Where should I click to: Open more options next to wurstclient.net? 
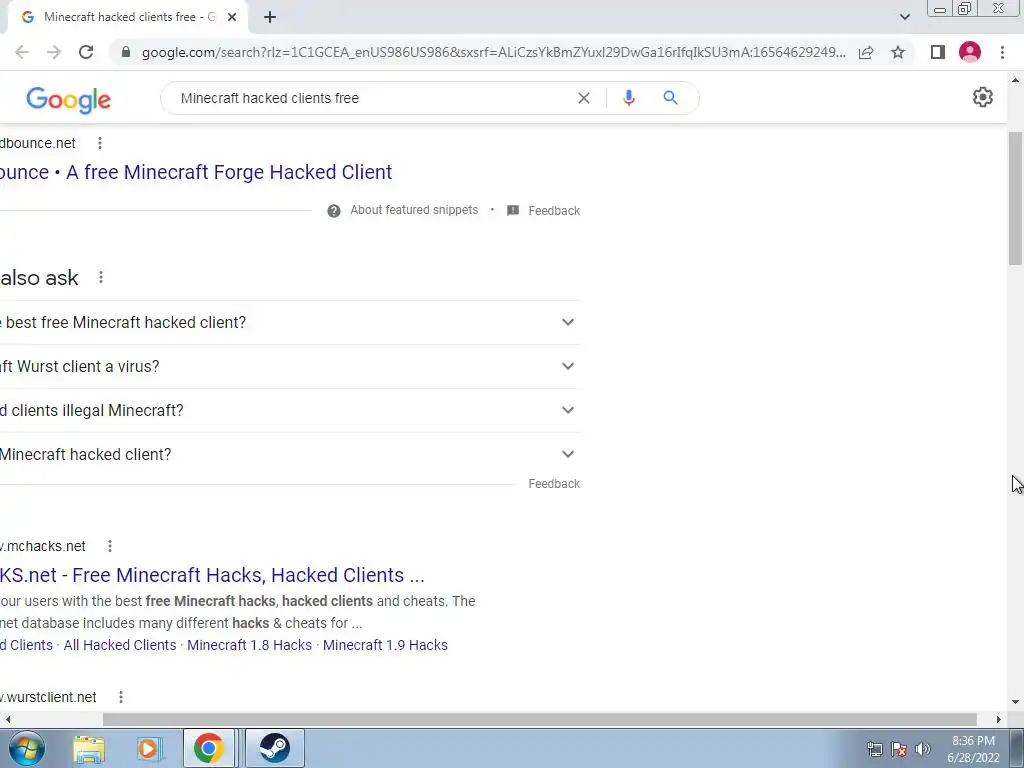point(121,697)
